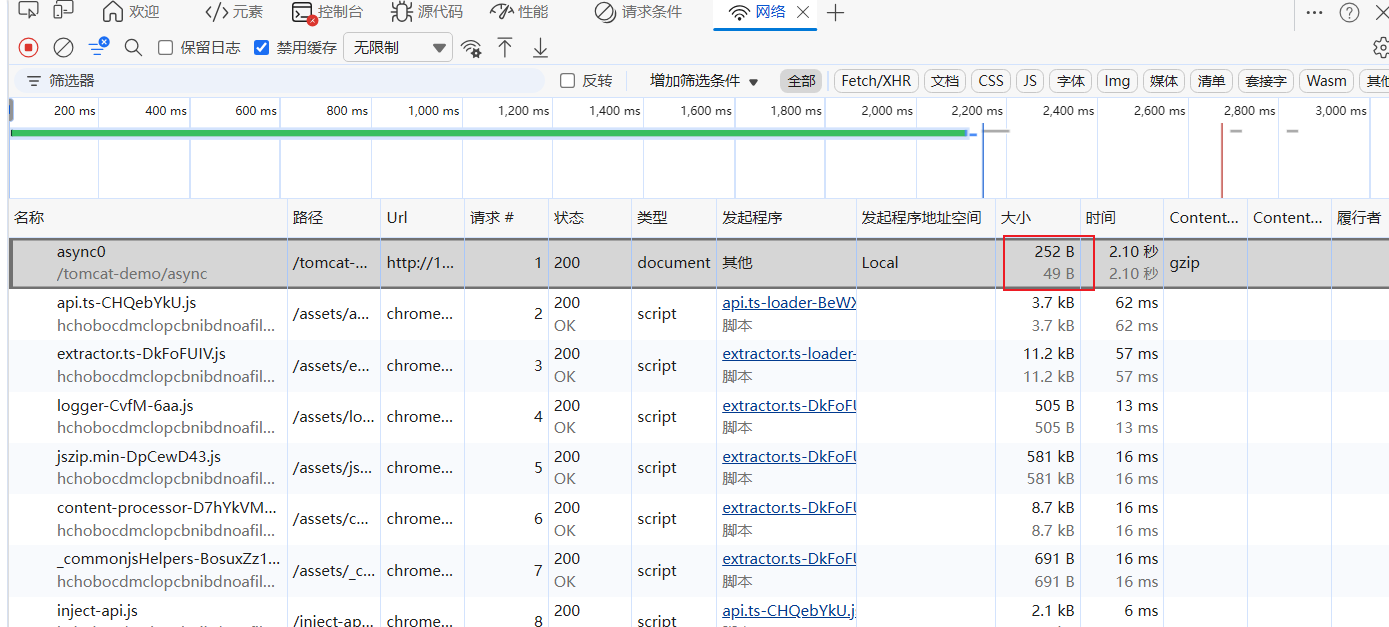Select the _commonjsHelpers request row

699,570
